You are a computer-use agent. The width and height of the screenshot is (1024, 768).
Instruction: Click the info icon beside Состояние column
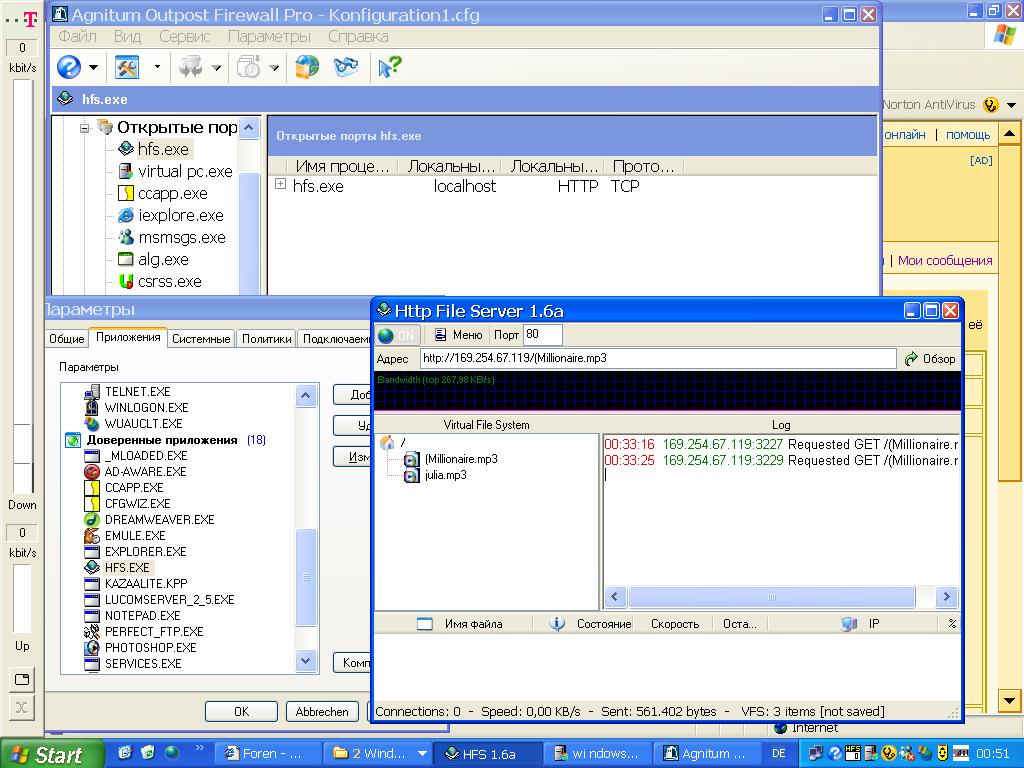tap(557, 624)
